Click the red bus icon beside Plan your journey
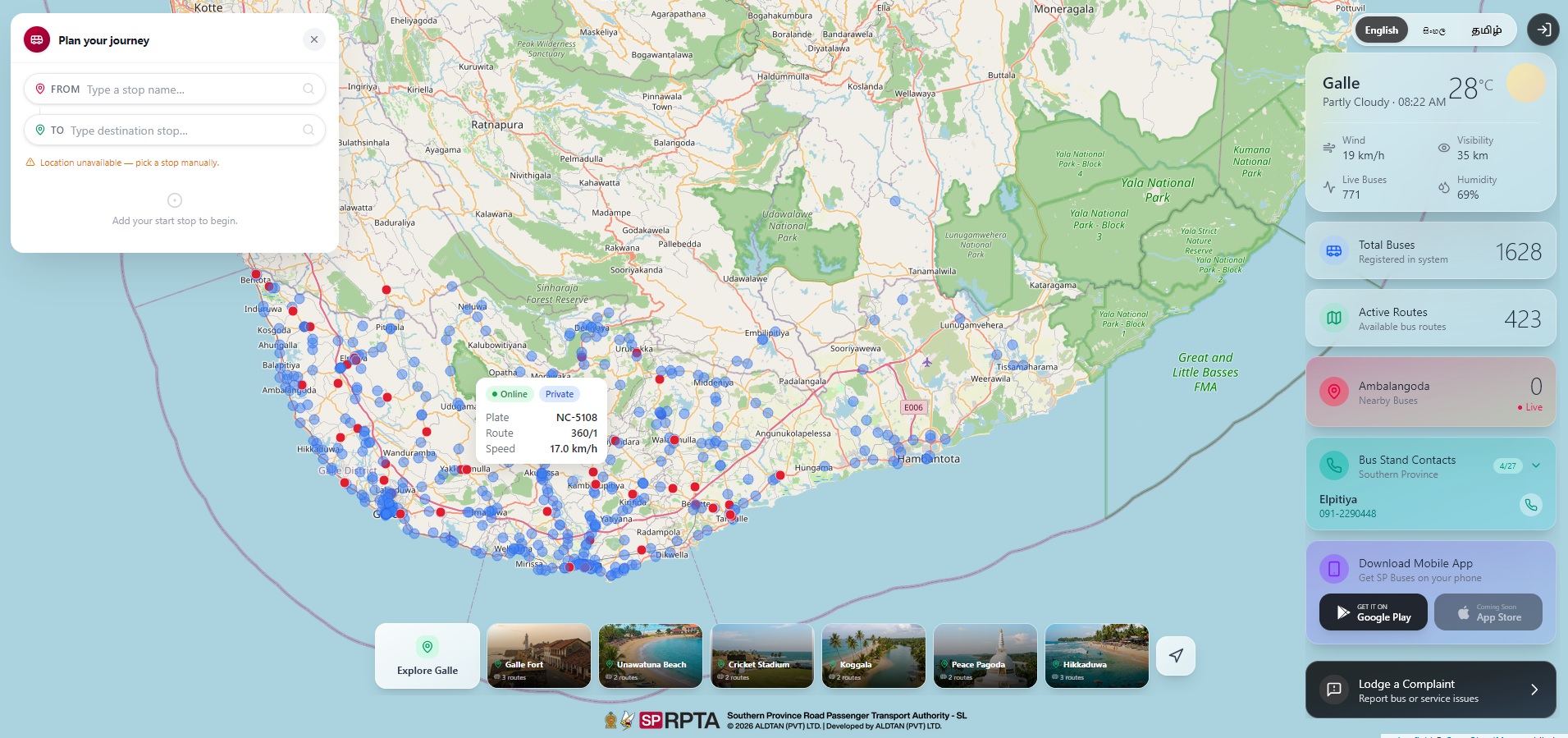Viewport: 1568px width, 738px height. pyautogui.click(x=37, y=39)
